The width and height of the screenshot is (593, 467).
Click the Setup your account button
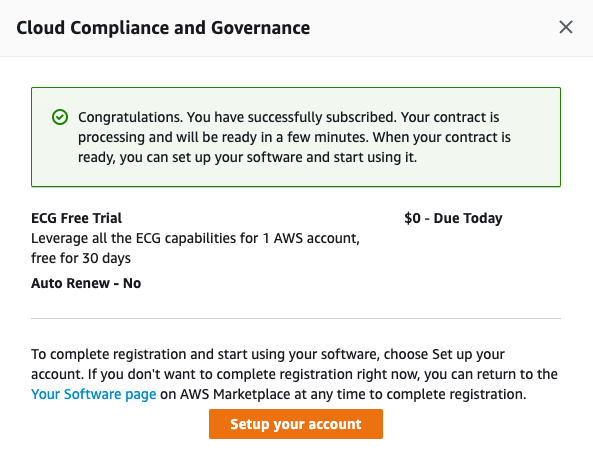click(296, 424)
